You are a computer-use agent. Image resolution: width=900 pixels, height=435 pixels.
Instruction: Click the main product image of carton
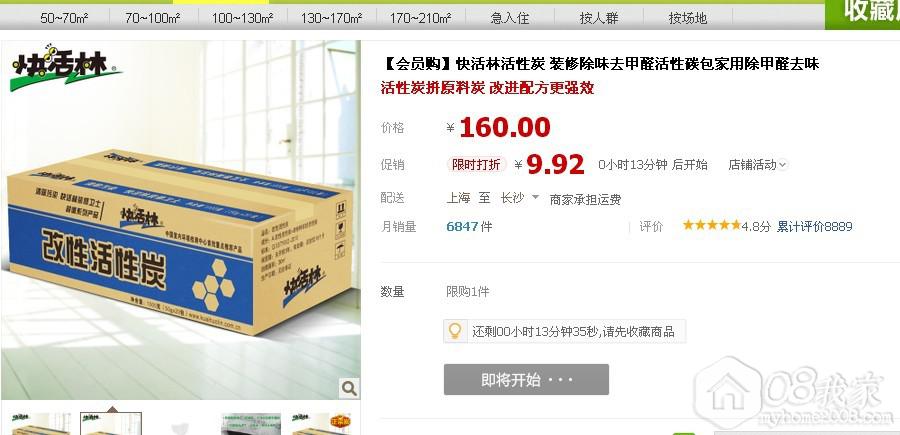(180, 220)
